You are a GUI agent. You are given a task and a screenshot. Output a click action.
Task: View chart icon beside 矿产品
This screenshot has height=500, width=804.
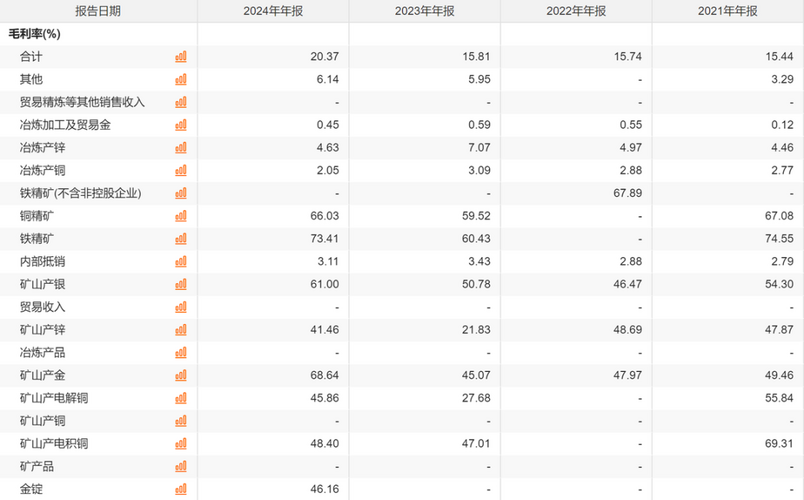(x=180, y=467)
